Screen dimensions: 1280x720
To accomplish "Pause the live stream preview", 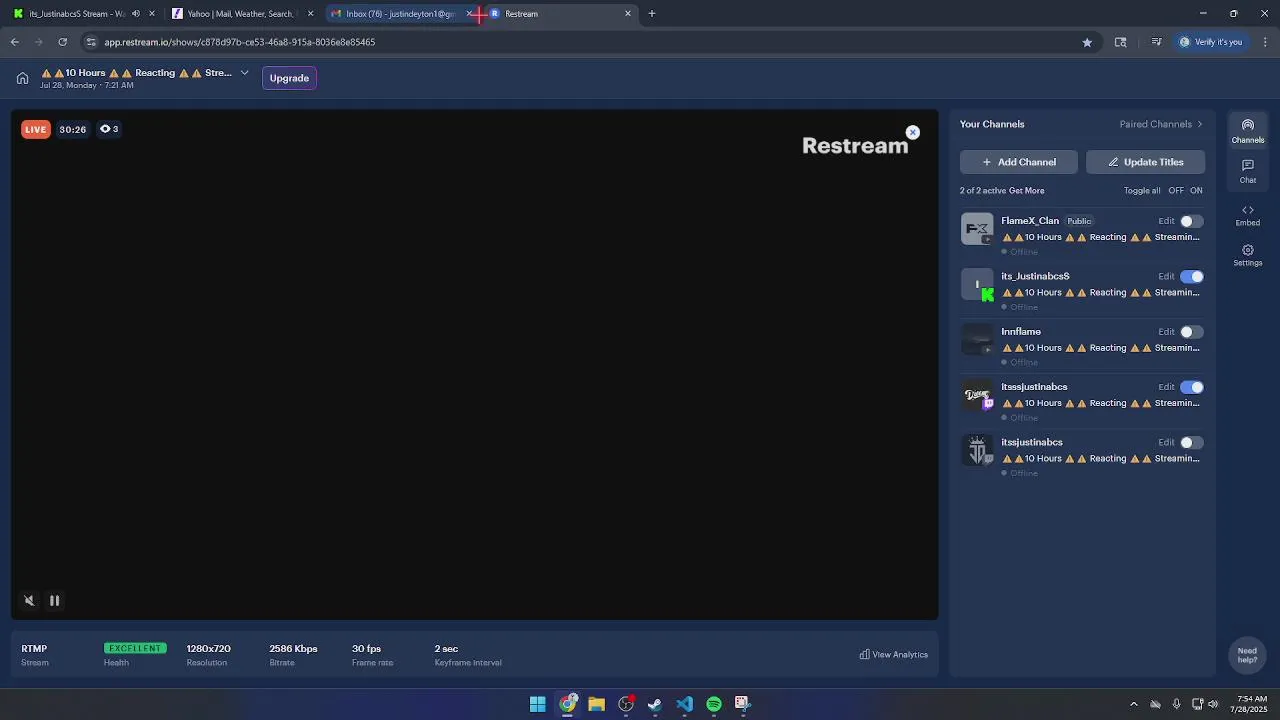I will [x=55, y=600].
